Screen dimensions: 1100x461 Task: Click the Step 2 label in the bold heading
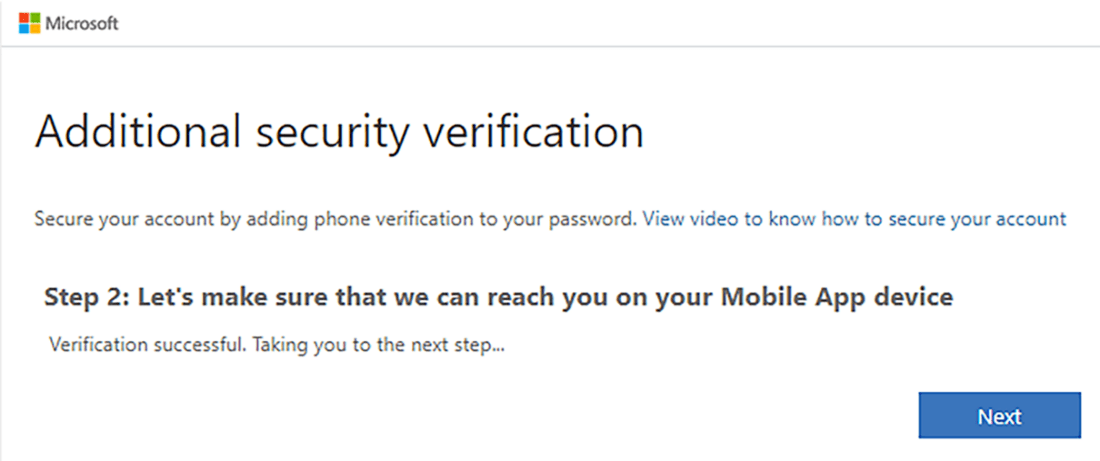coord(84,297)
